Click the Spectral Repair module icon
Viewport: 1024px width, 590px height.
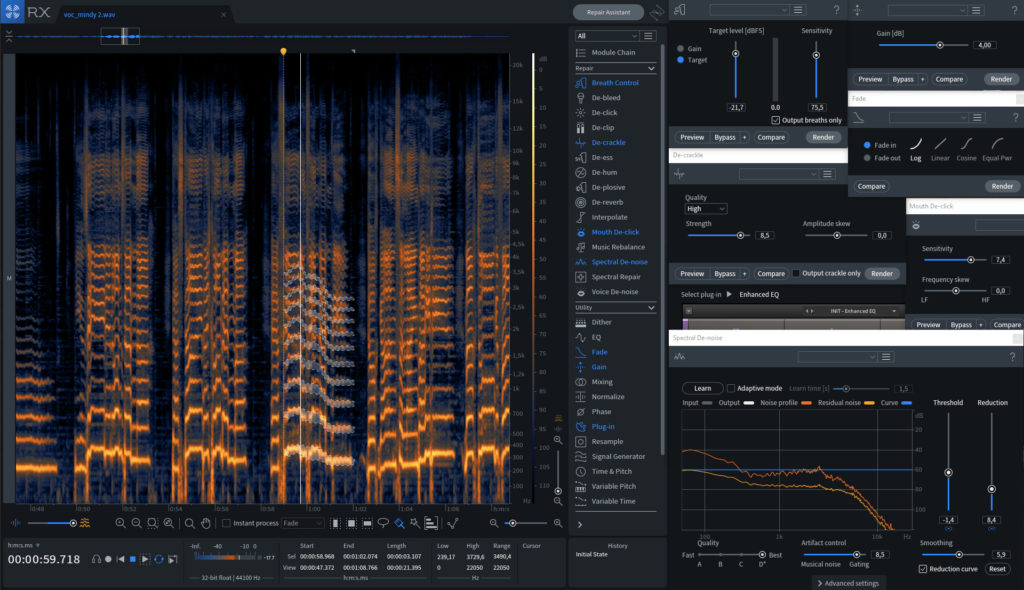(581, 277)
